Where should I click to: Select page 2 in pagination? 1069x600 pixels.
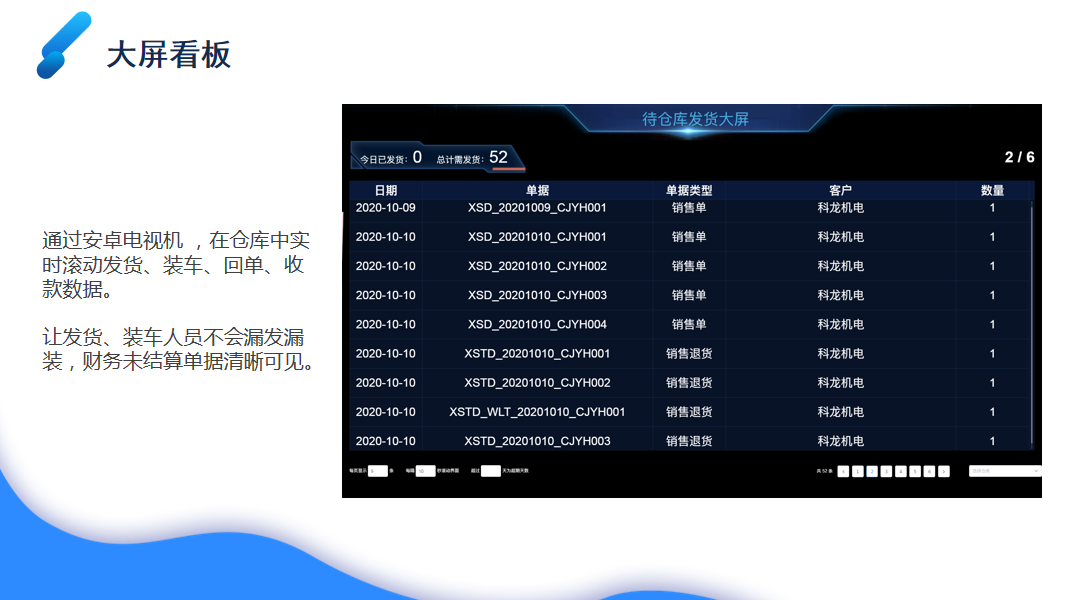click(872, 471)
